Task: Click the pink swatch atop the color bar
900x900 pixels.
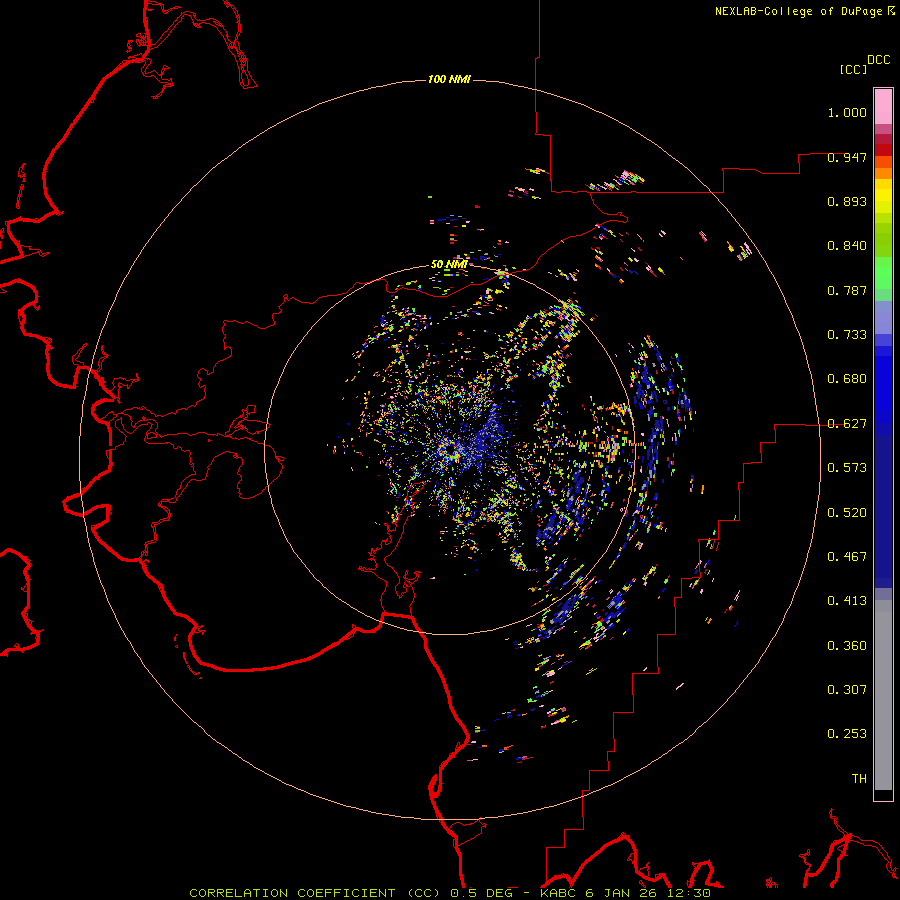Action: tap(883, 106)
